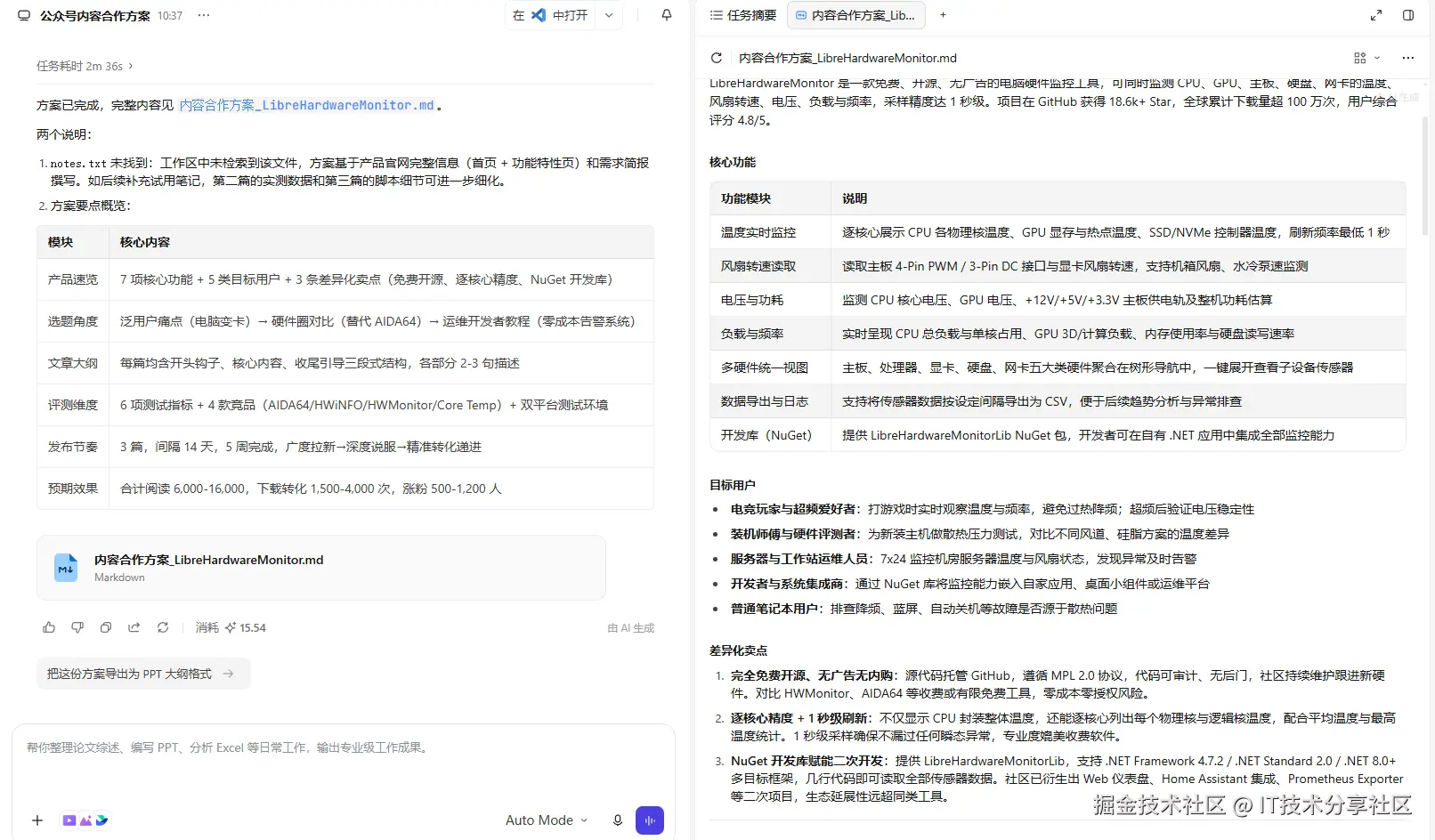1435x840 pixels.
Task: Expand the open-in-editor dropdown arrow
Action: point(609,15)
